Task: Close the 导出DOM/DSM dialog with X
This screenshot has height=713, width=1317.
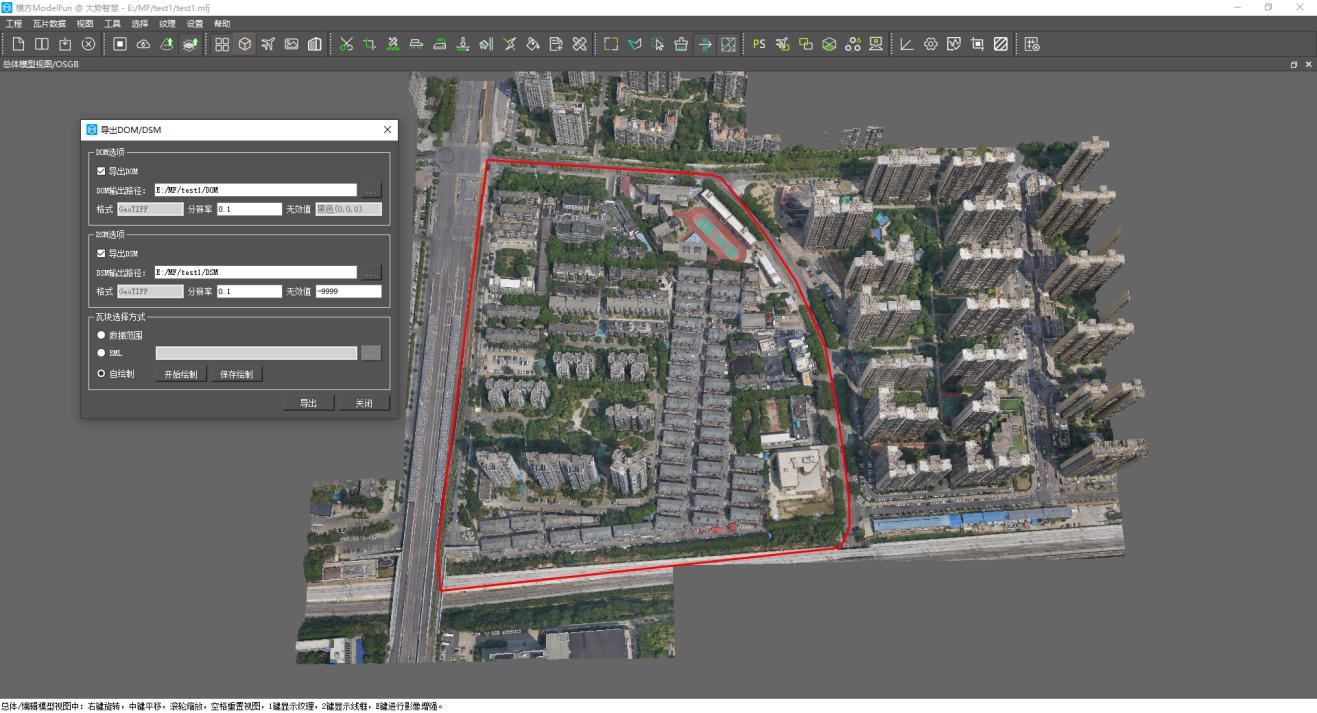Action: coord(387,130)
